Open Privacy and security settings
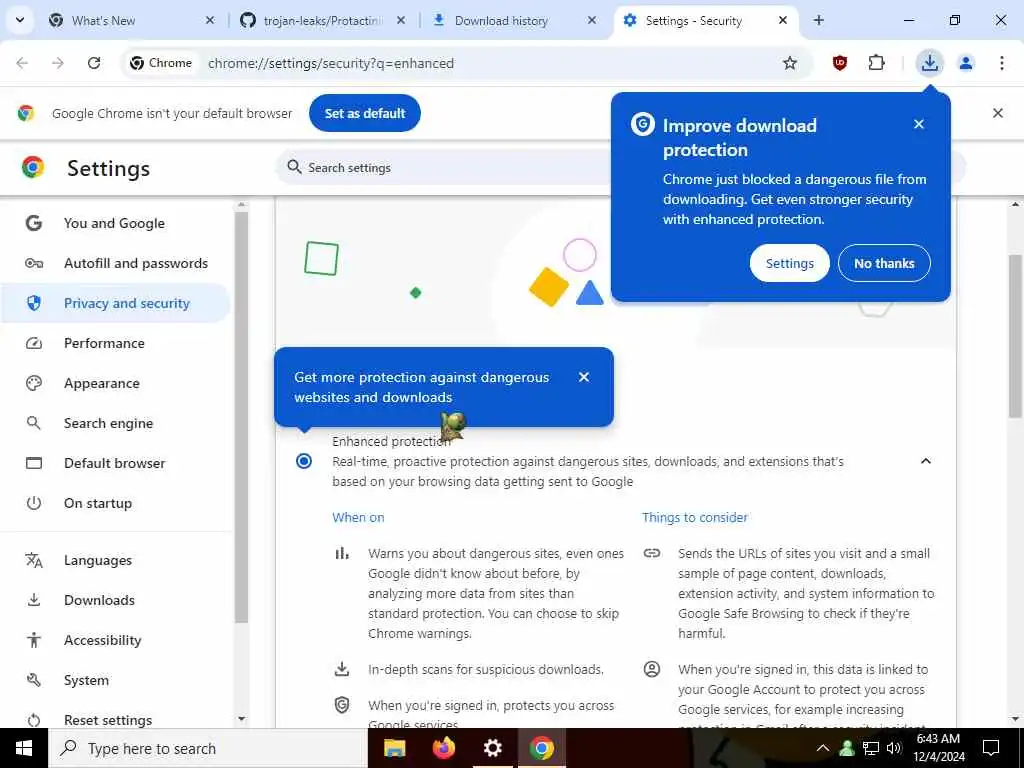 click(115, 303)
